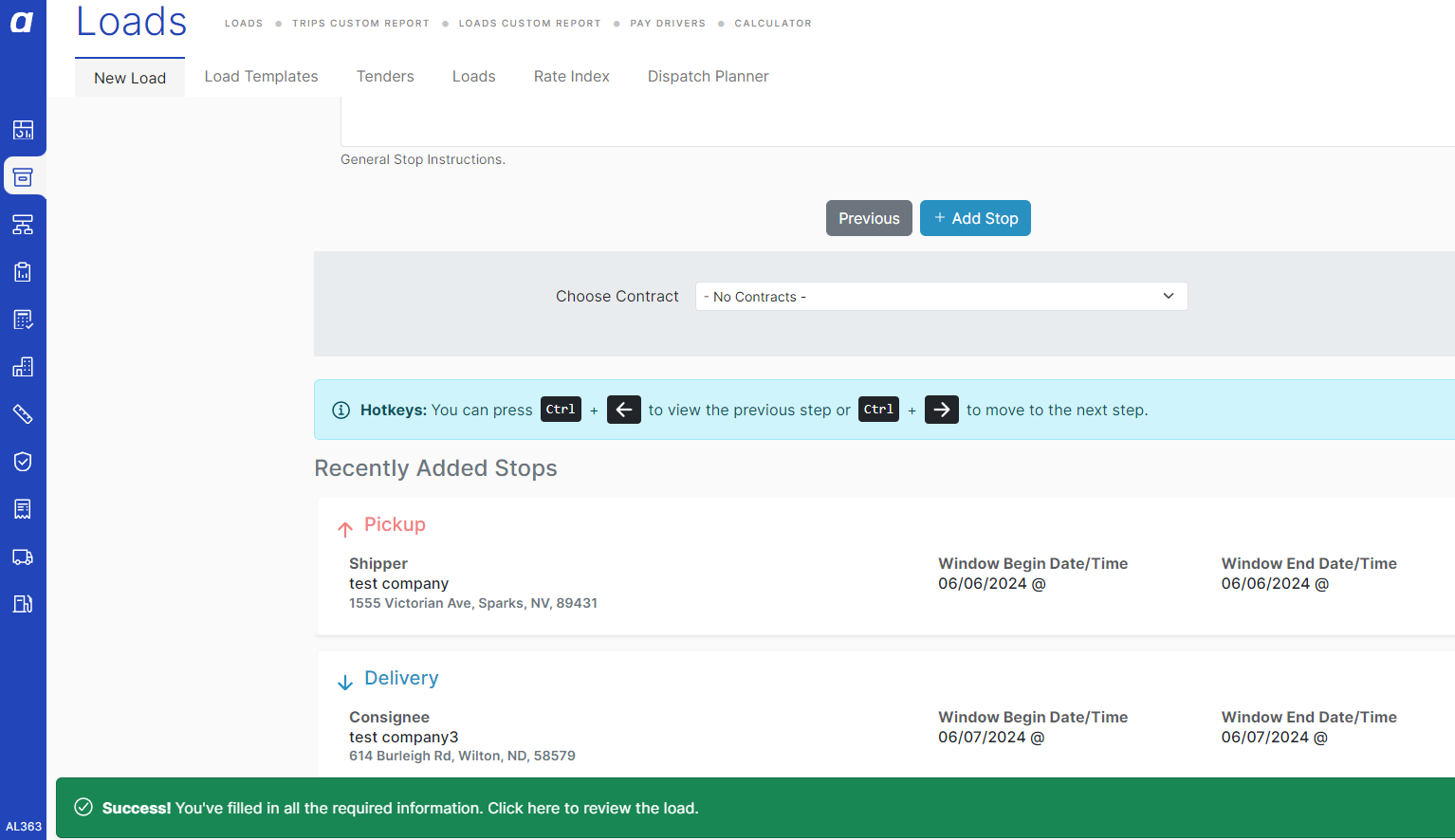Click in the stop instructions text area
The width and height of the screenshot is (1455, 840).
(x=897, y=121)
